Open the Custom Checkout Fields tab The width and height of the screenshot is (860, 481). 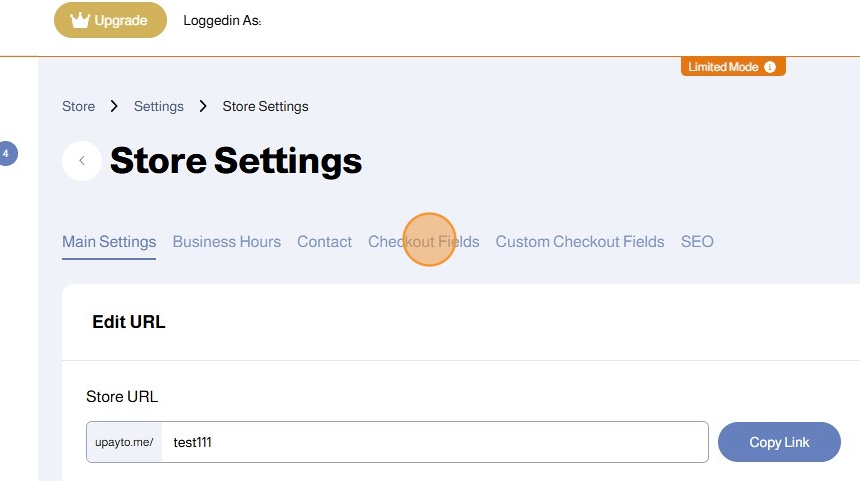579,242
